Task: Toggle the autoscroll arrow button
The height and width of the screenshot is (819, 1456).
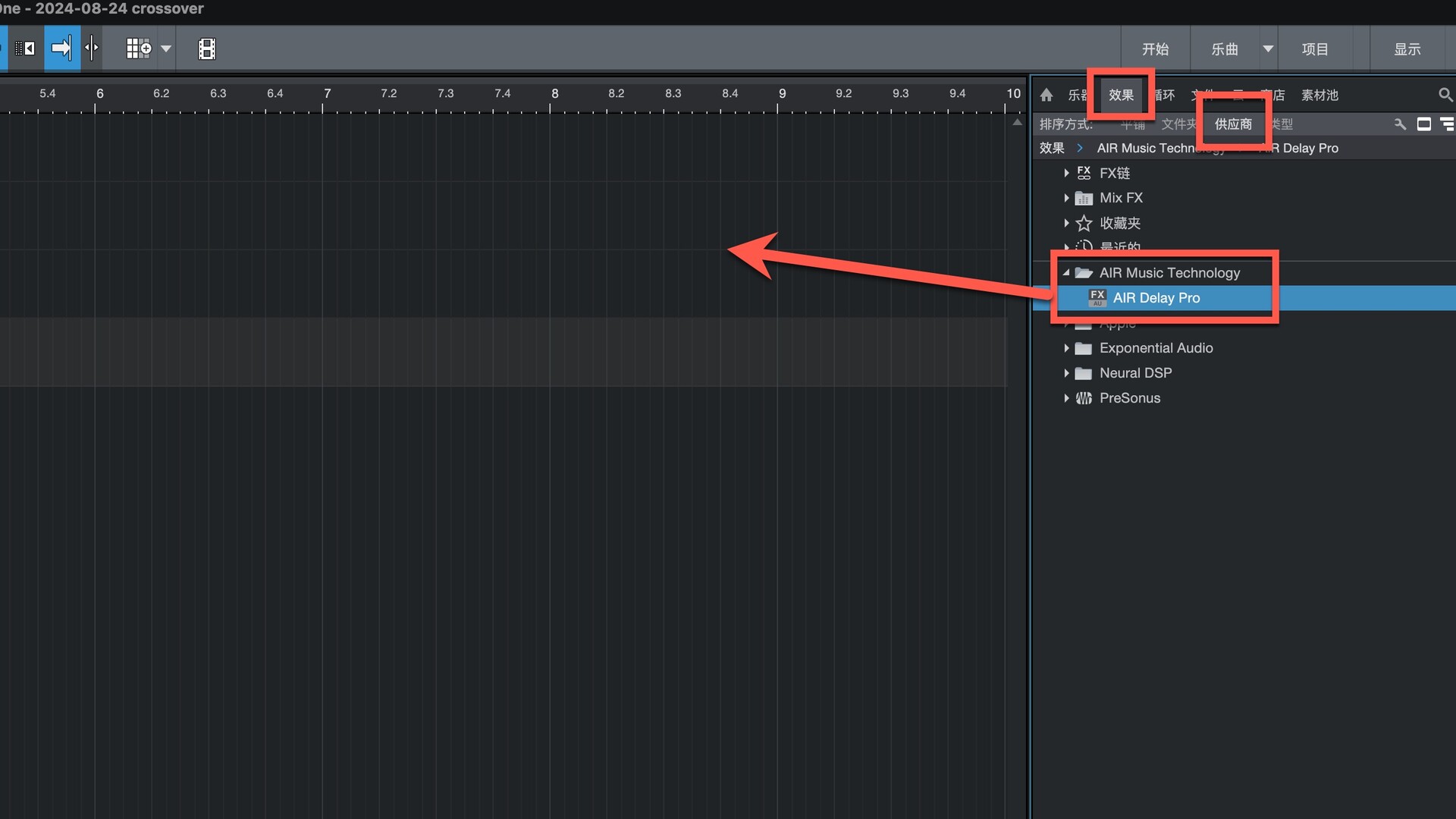Action: point(61,49)
